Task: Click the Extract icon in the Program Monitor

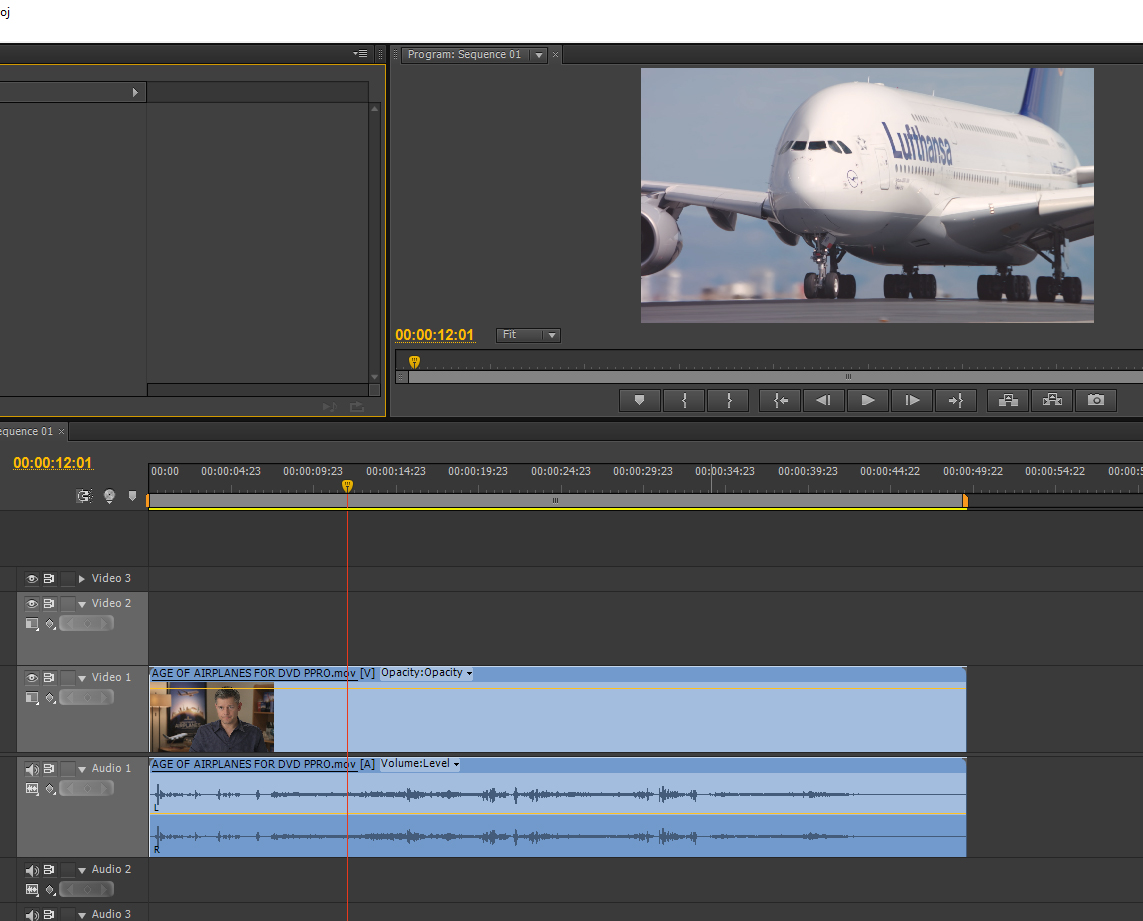Action: point(1051,400)
